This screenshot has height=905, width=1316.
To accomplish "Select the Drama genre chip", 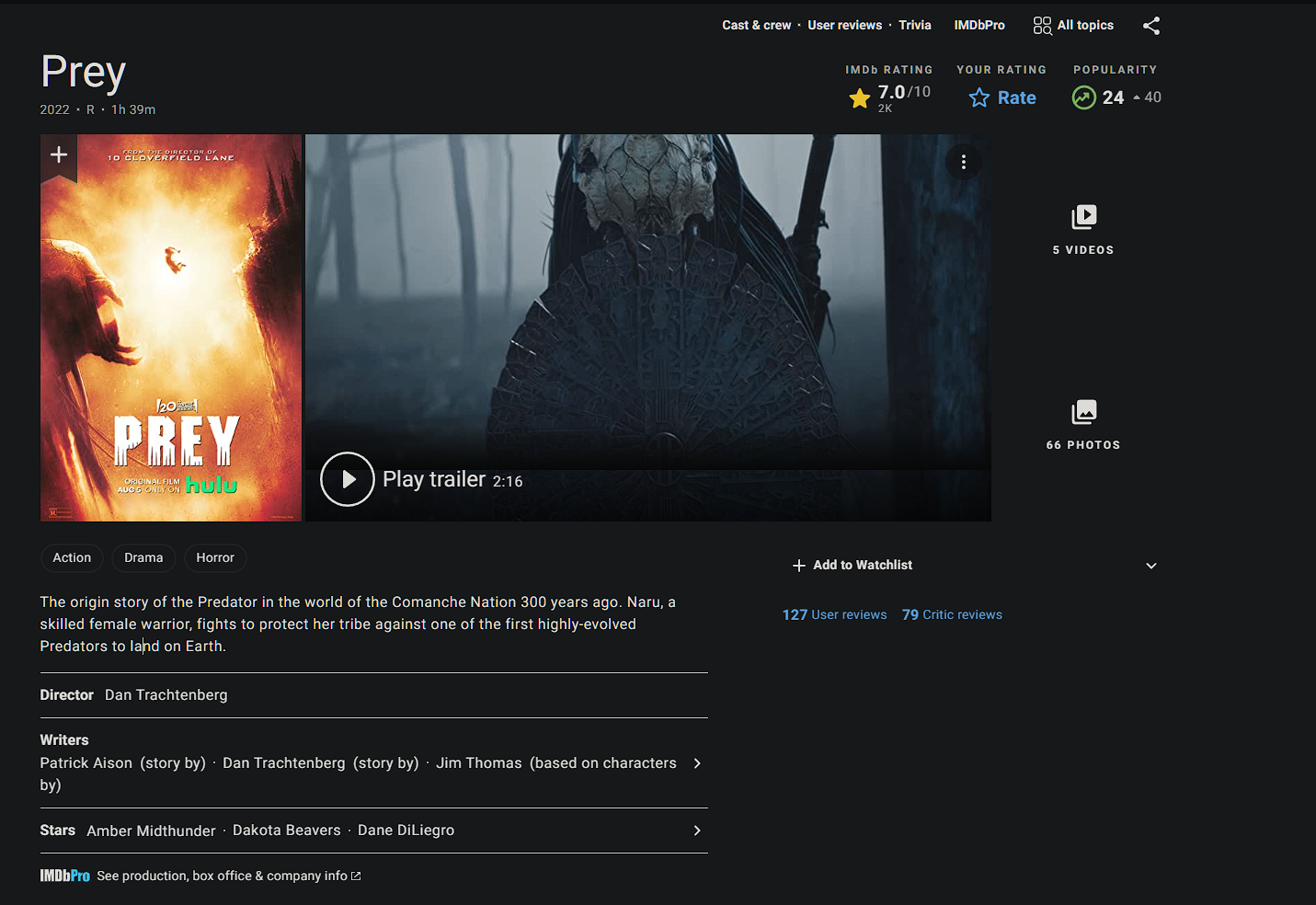I will [x=143, y=557].
